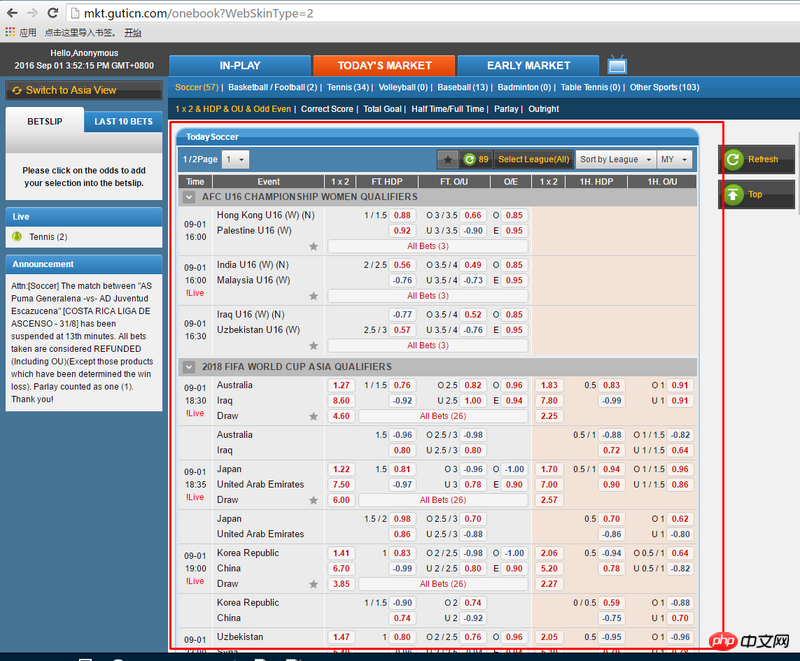Screen dimensions: 800x661
Task: Click the browser back arrow
Action: 12,13
